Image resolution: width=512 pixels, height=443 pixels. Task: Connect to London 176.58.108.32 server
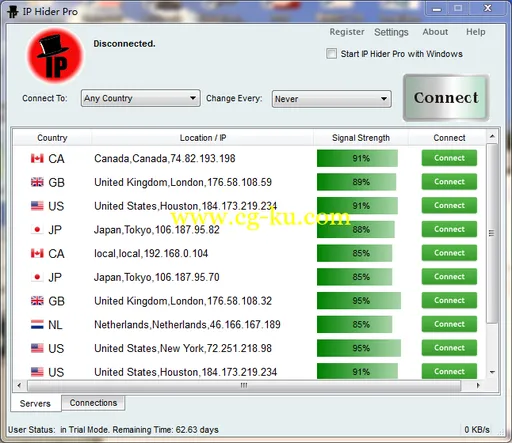pos(449,300)
